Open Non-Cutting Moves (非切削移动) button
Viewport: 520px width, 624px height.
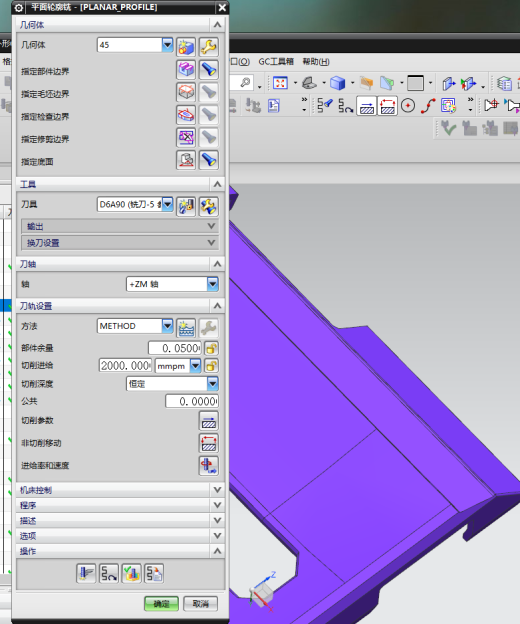click(208, 443)
